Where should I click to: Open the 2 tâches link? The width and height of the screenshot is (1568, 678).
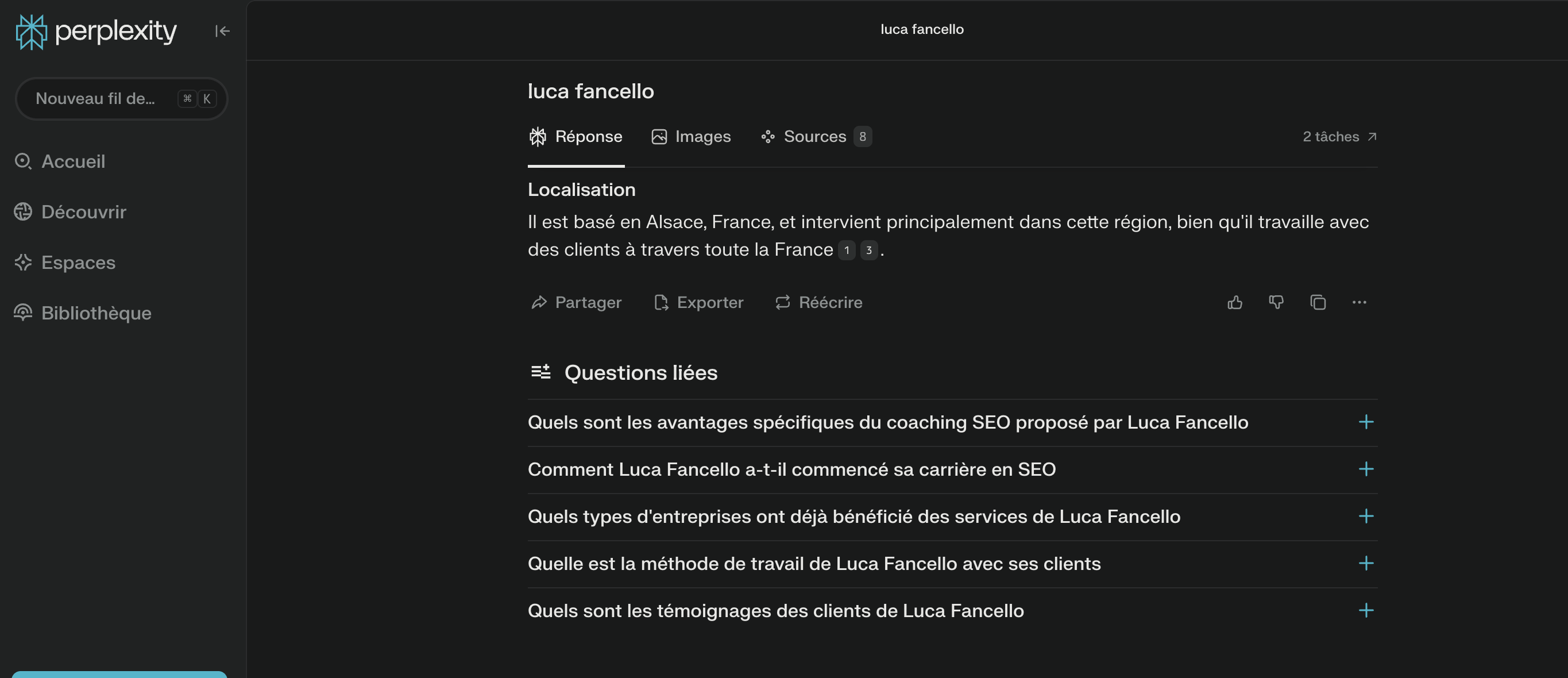1339,136
